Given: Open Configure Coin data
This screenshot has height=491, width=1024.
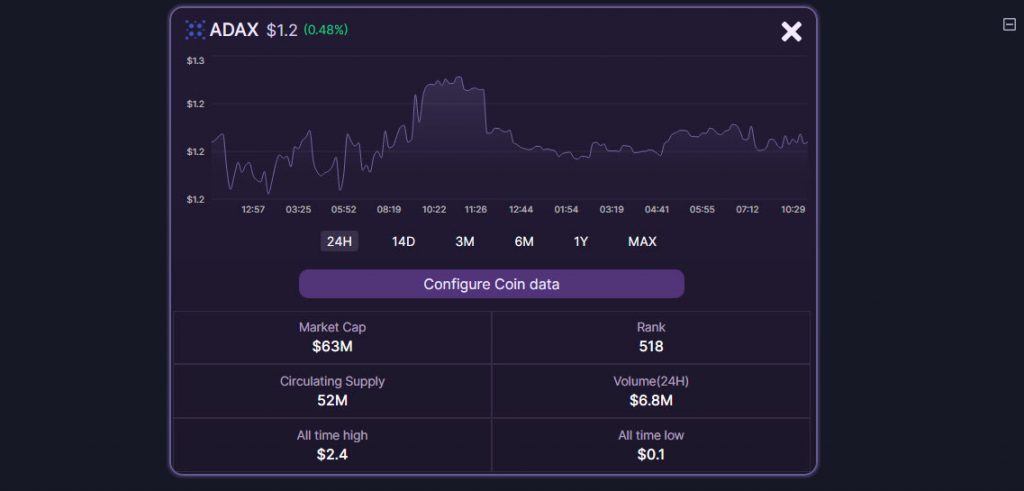Looking at the screenshot, I should point(491,284).
